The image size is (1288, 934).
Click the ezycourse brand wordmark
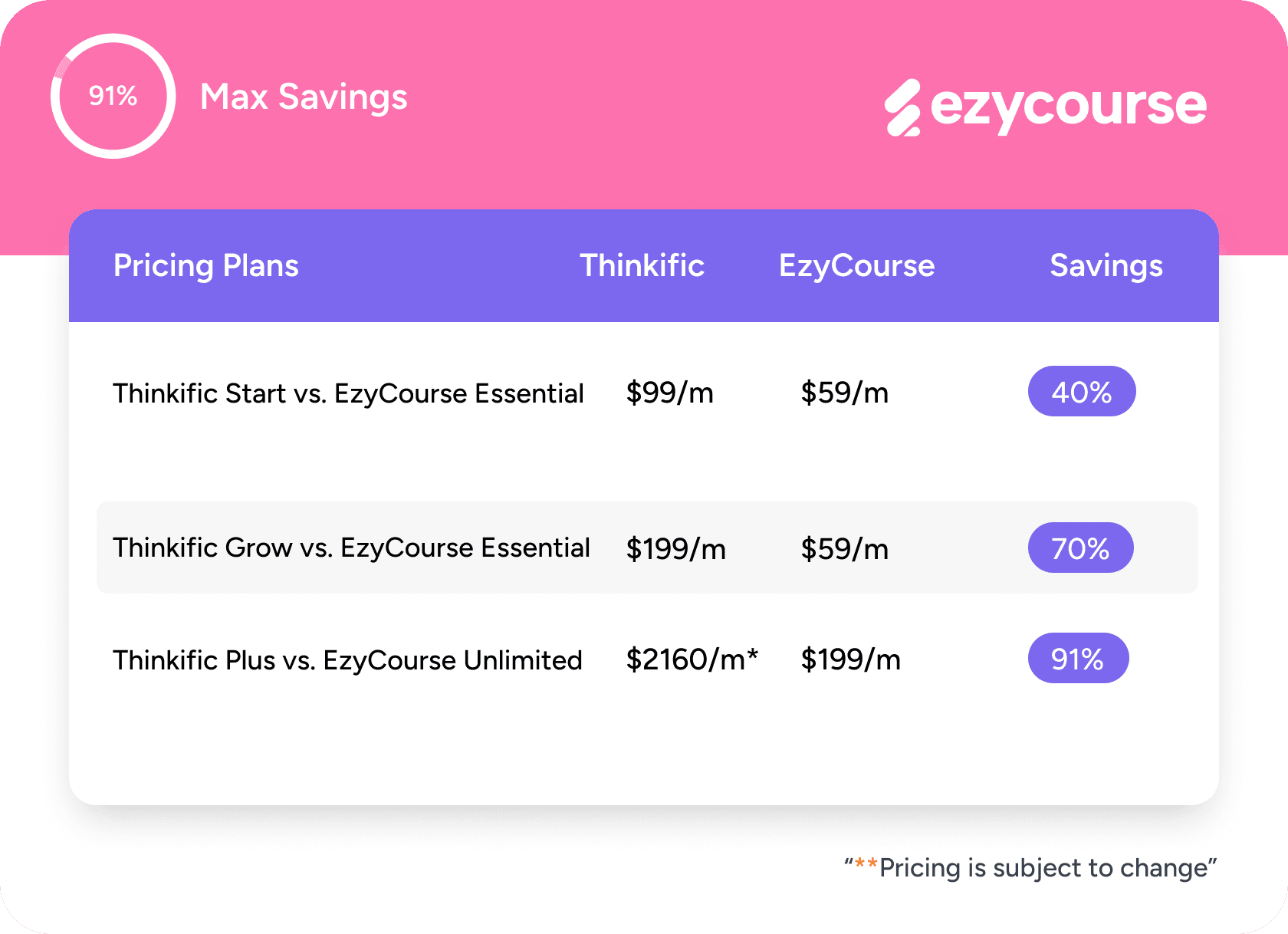pos(1068,106)
